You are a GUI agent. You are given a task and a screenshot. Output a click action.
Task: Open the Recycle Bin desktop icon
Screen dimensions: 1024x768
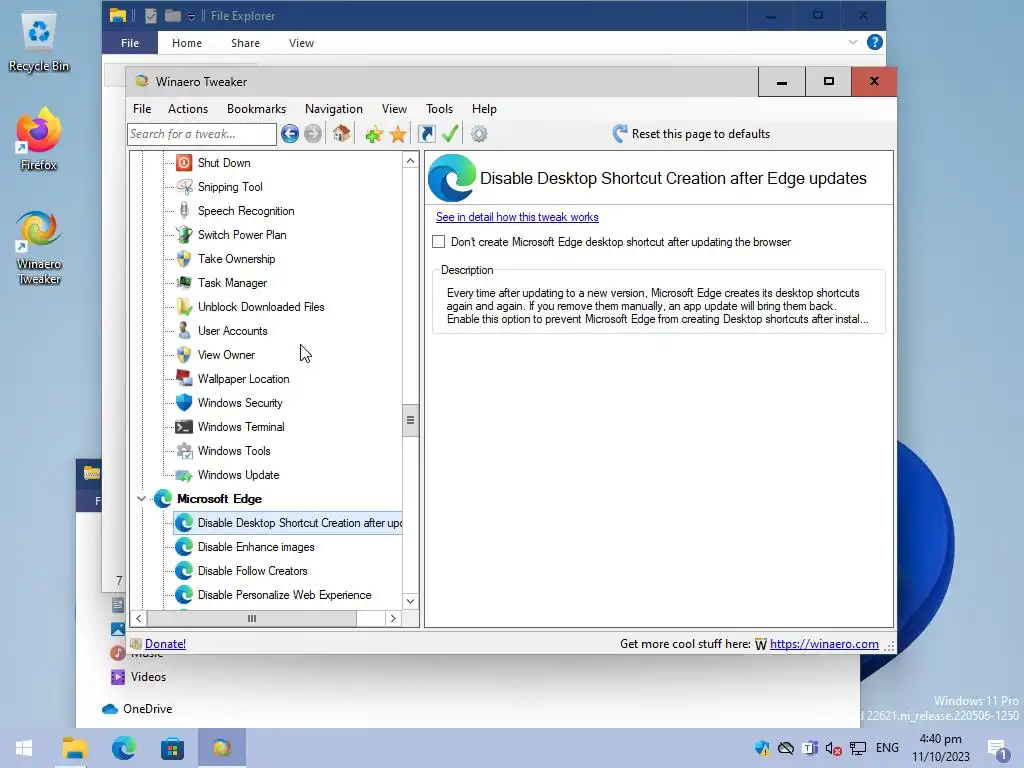pyautogui.click(x=39, y=43)
